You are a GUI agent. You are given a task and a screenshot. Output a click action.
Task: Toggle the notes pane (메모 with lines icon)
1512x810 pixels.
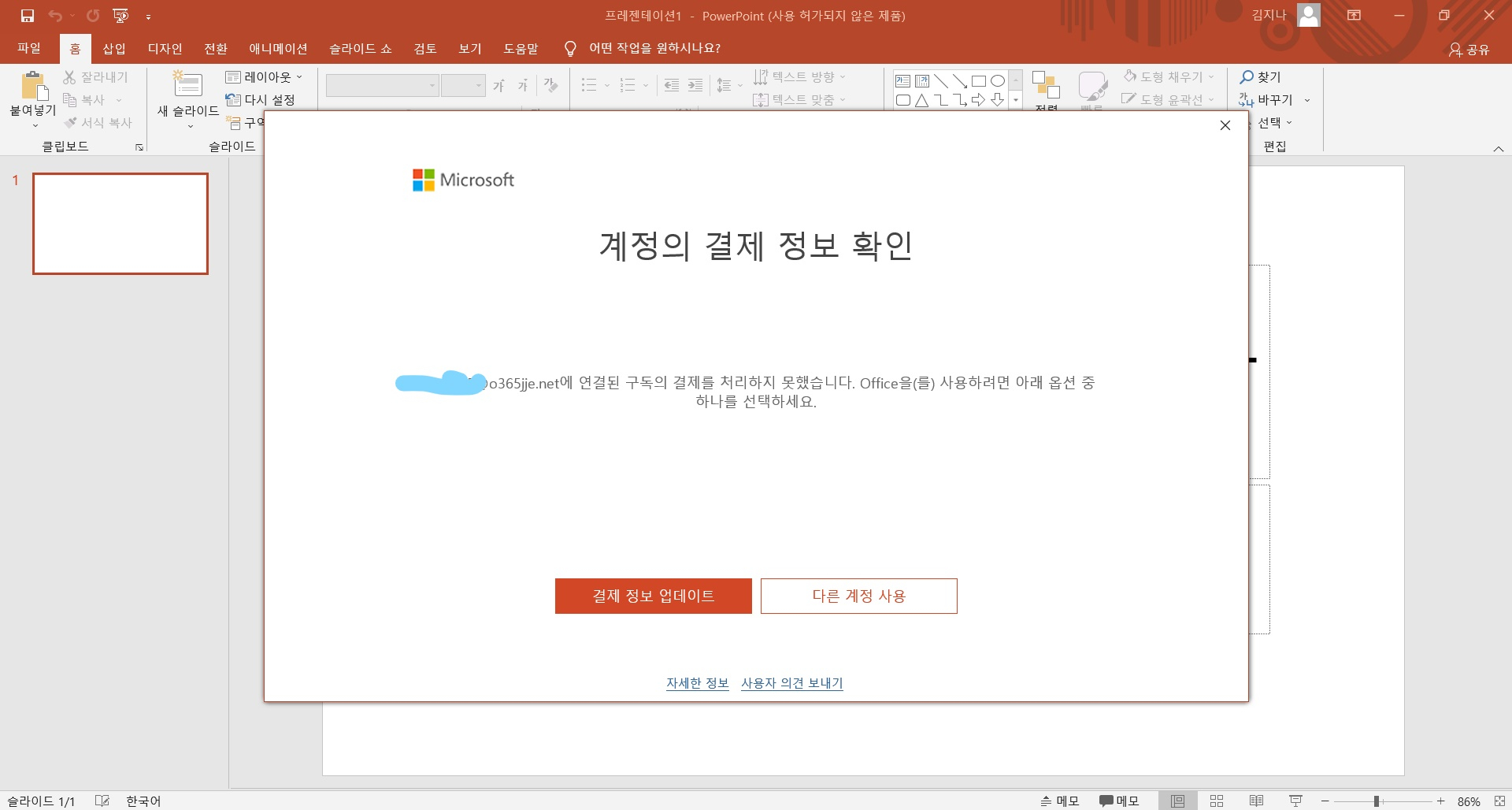tap(1059, 801)
